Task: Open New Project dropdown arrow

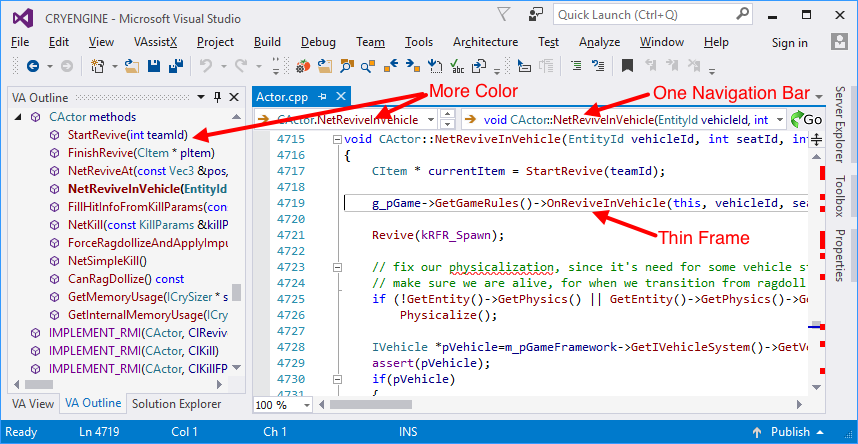Action: pos(115,67)
